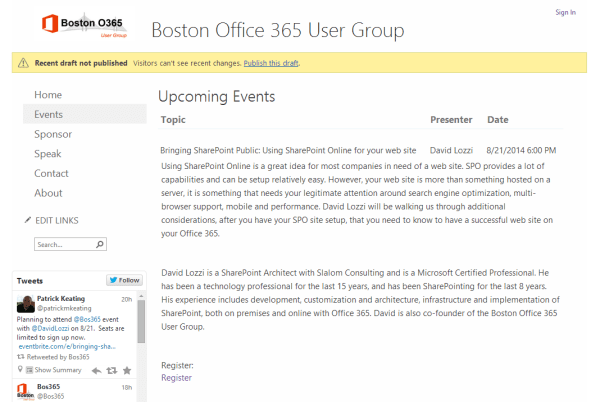Click the 18h timestamp on Bos365 tweet
The width and height of the screenshot is (600, 402).
pos(127,387)
